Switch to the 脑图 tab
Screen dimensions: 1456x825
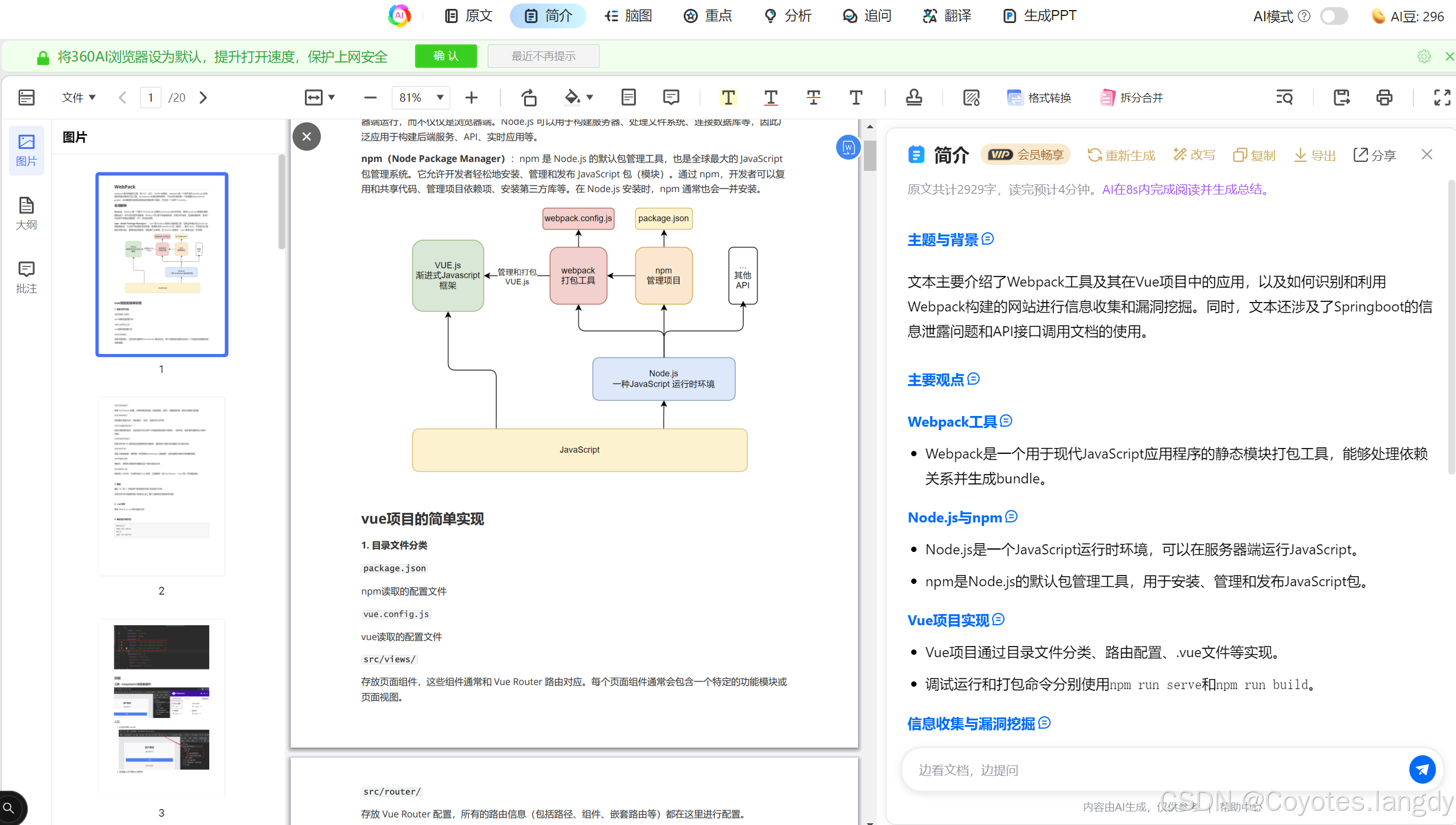(x=629, y=16)
